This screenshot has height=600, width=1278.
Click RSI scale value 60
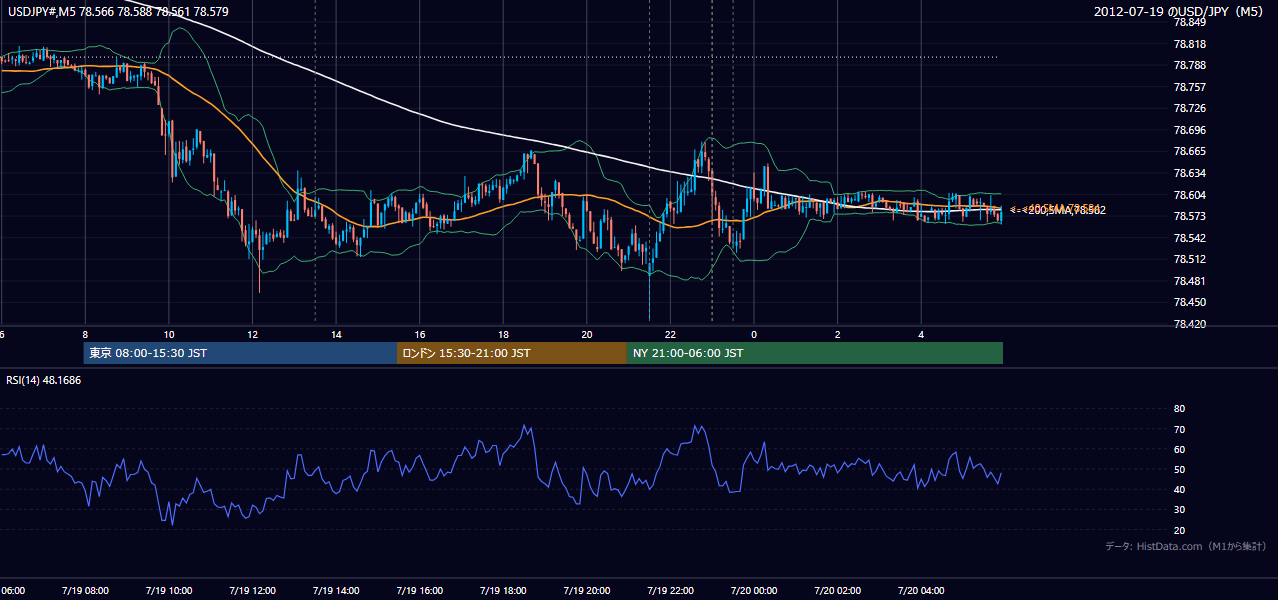coord(1179,449)
